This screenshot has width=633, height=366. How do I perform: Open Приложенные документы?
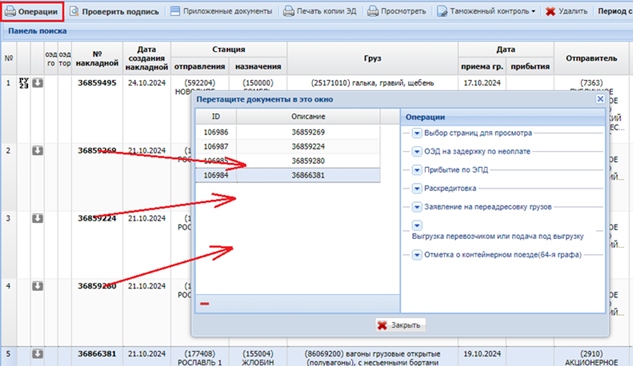pos(221,11)
